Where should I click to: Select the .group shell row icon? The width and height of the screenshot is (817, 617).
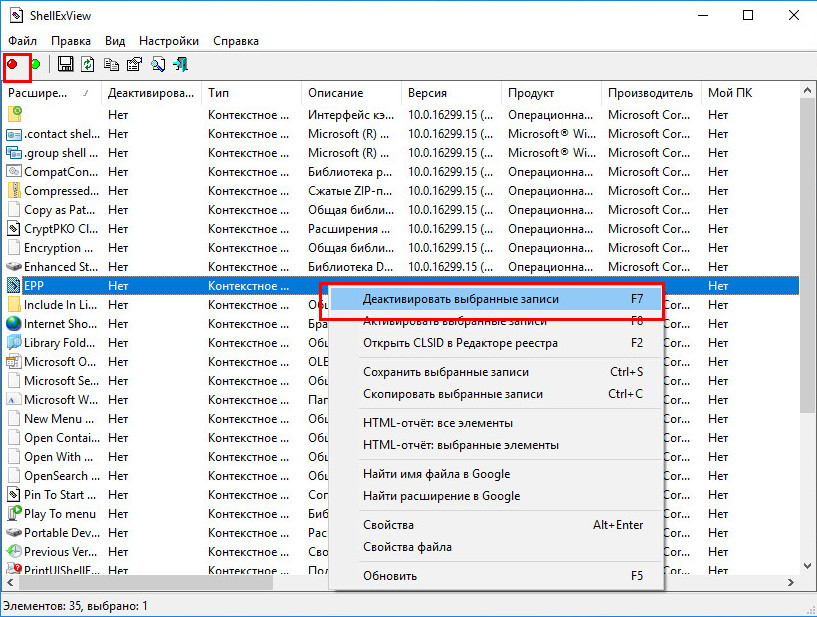pyautogui.click(x=14, y=153)
